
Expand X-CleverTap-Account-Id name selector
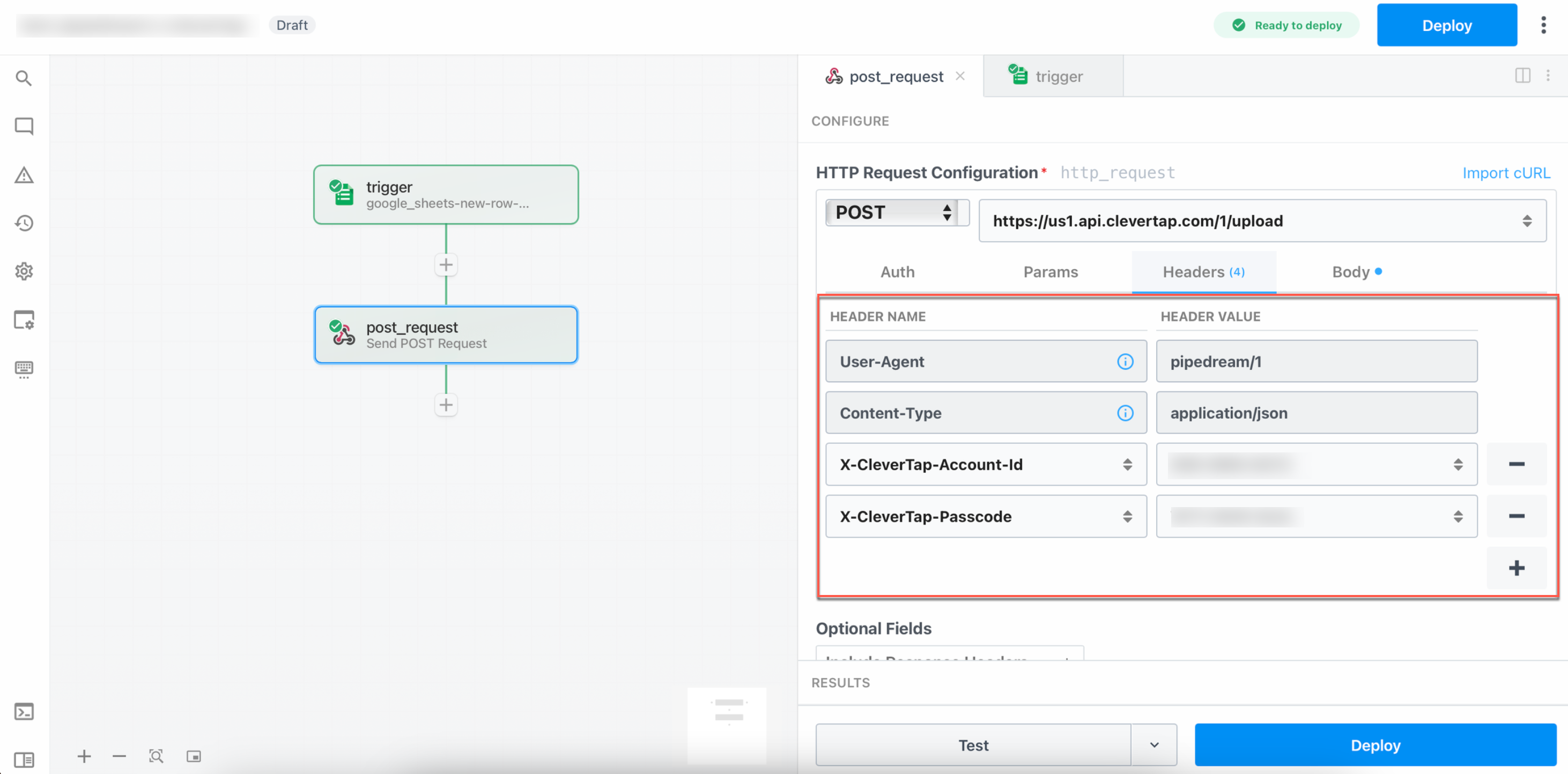pos(1127,464)
